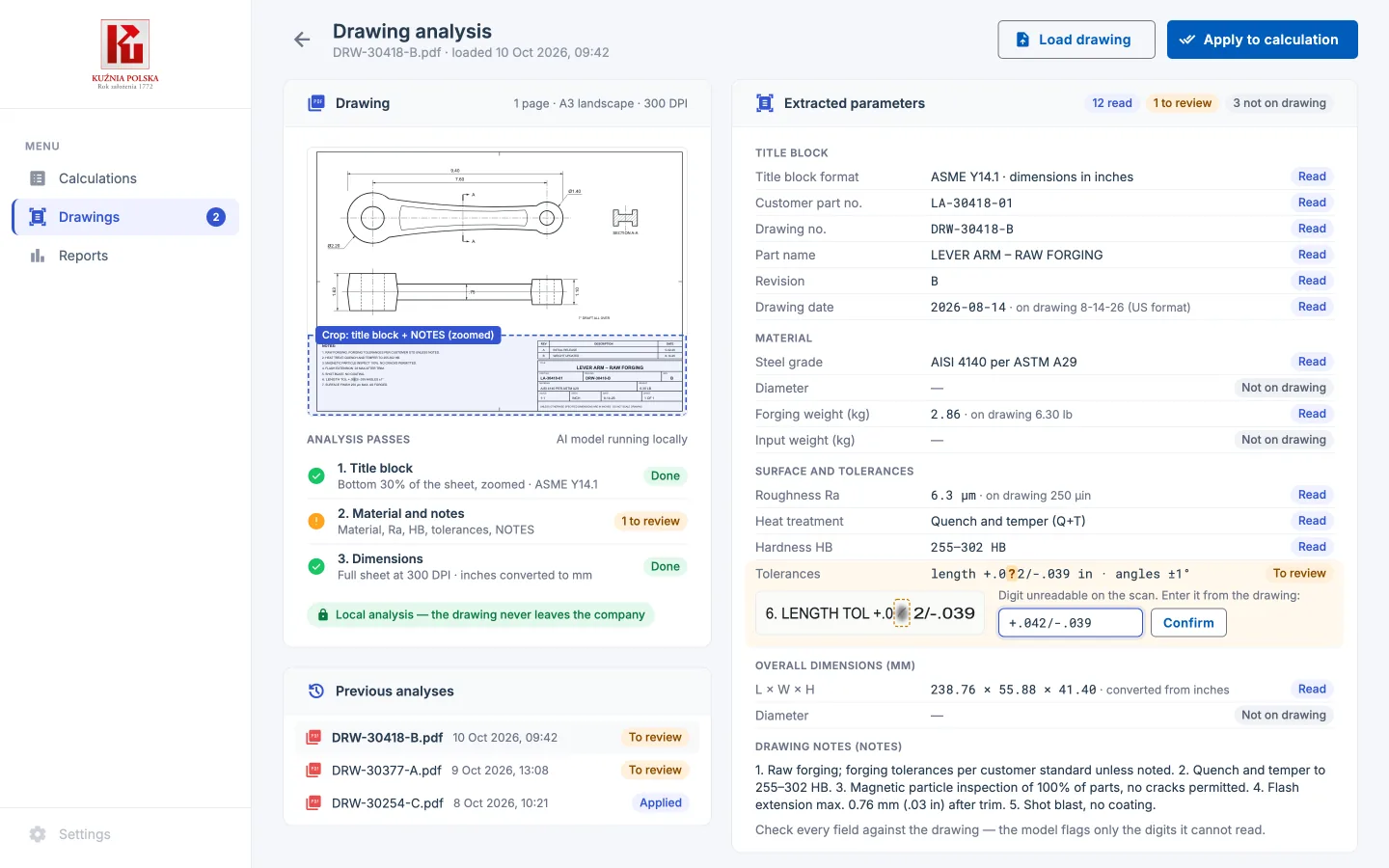1389x868 pixels.
Task: Click the Calculations sidebar icon
Action: (38, 178)
